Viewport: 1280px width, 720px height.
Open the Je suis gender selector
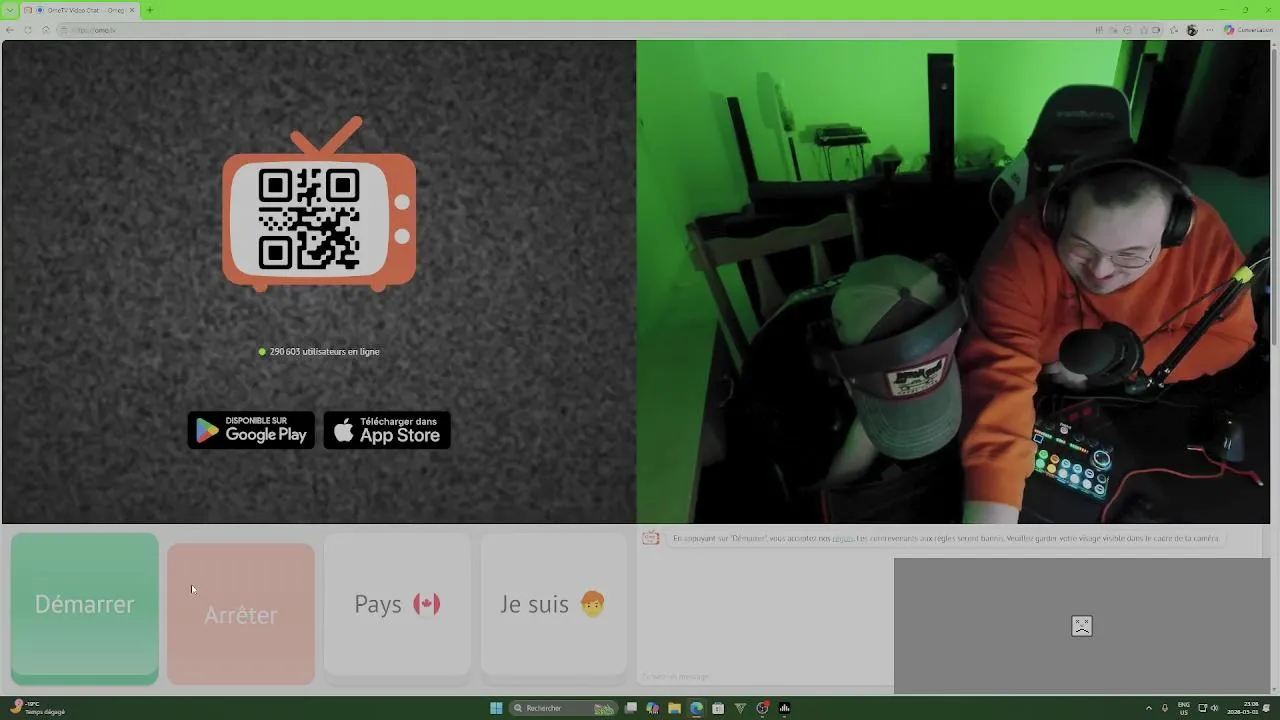(x=553, y=604)
